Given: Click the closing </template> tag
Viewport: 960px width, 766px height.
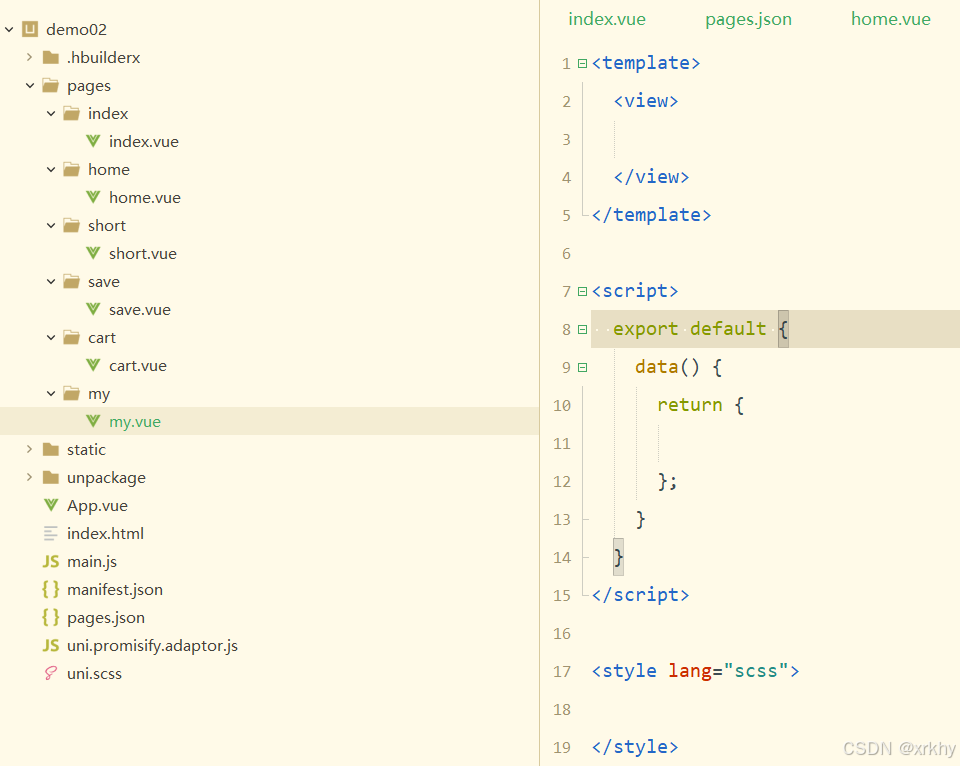Looking at the screenshot, I should click(x=651, y=215).
